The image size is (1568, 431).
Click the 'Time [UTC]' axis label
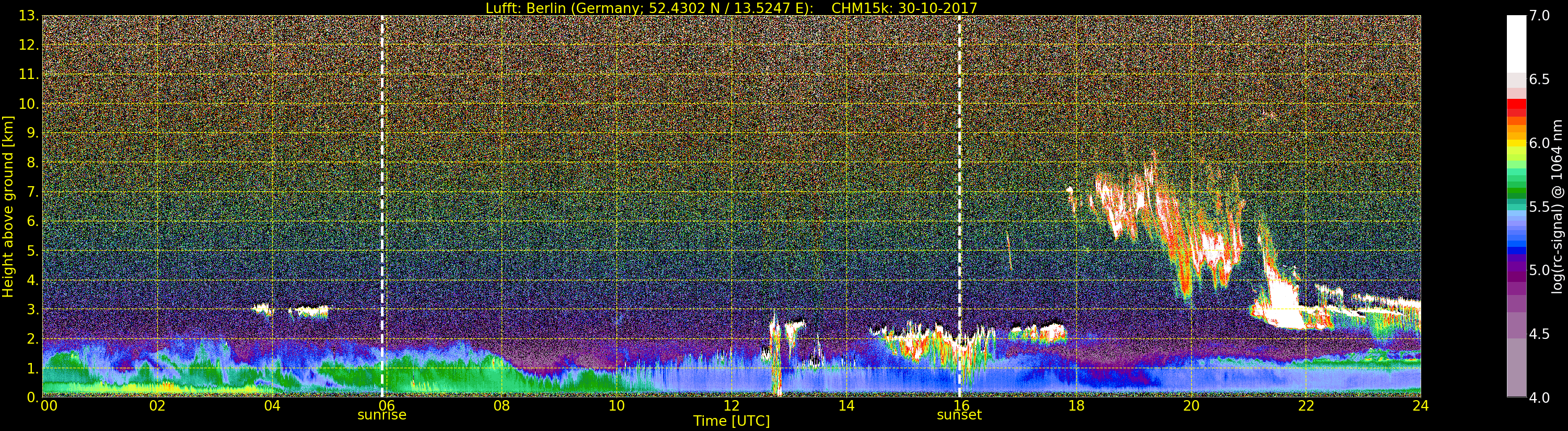(x=731, y=421)
